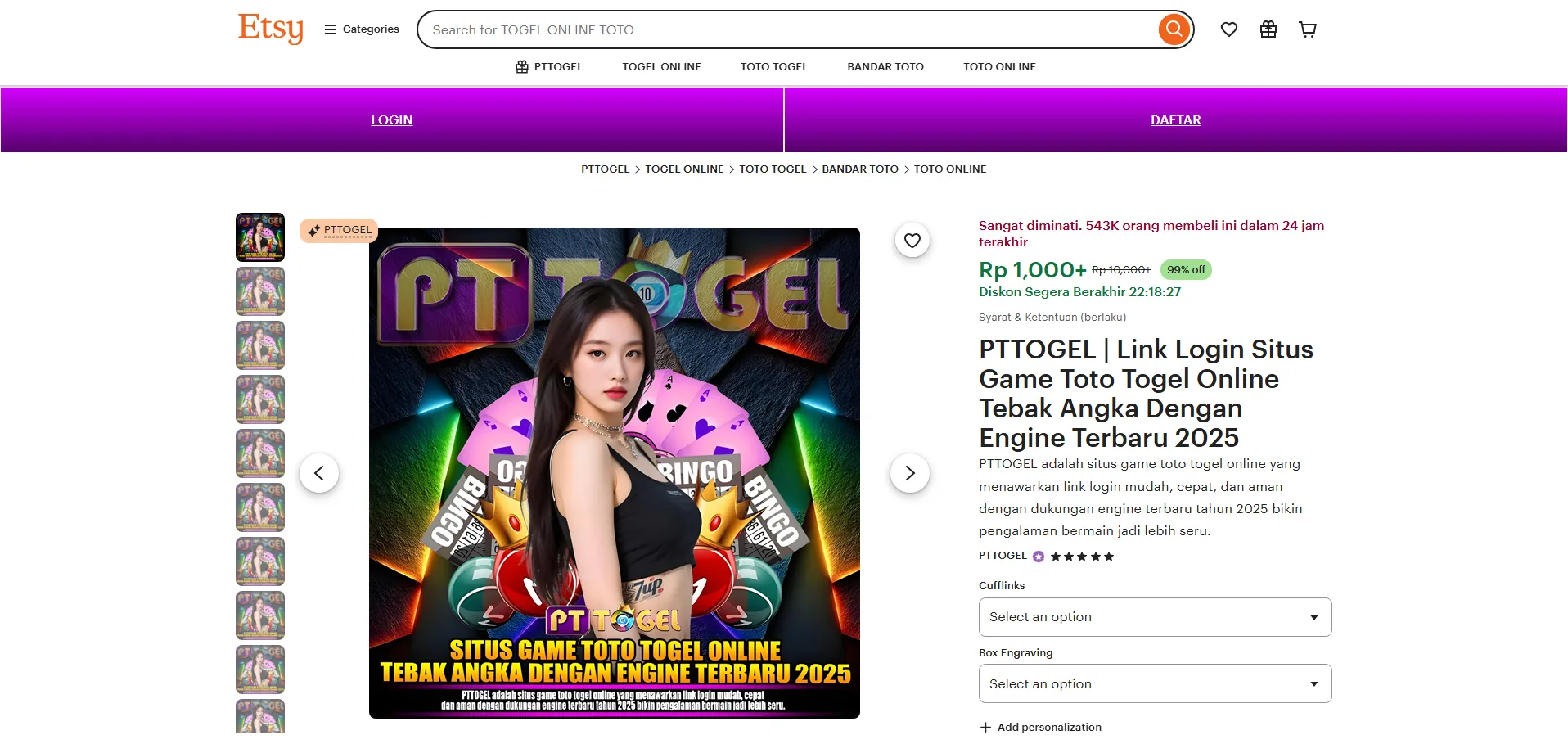
Task: Open the Cufflinks select dropdown
Action: click(x=1154, y=617)
